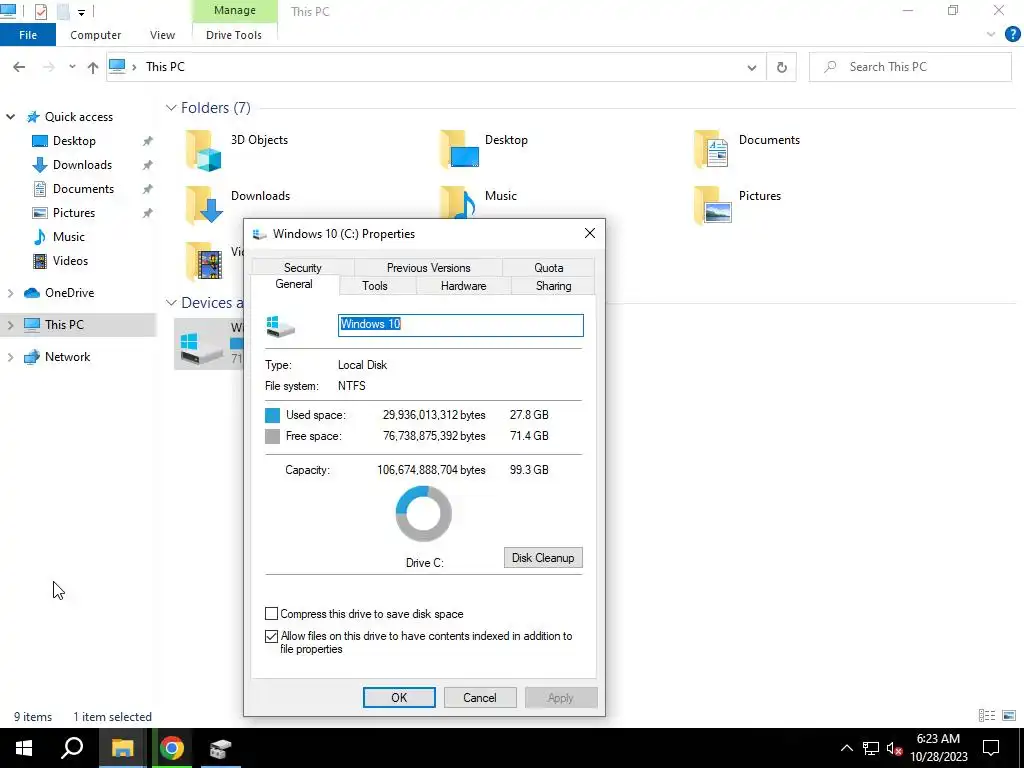Open Explorer Help question mark icon
This screenshot has height=768, width=1024.
[x=1012, y=35]
